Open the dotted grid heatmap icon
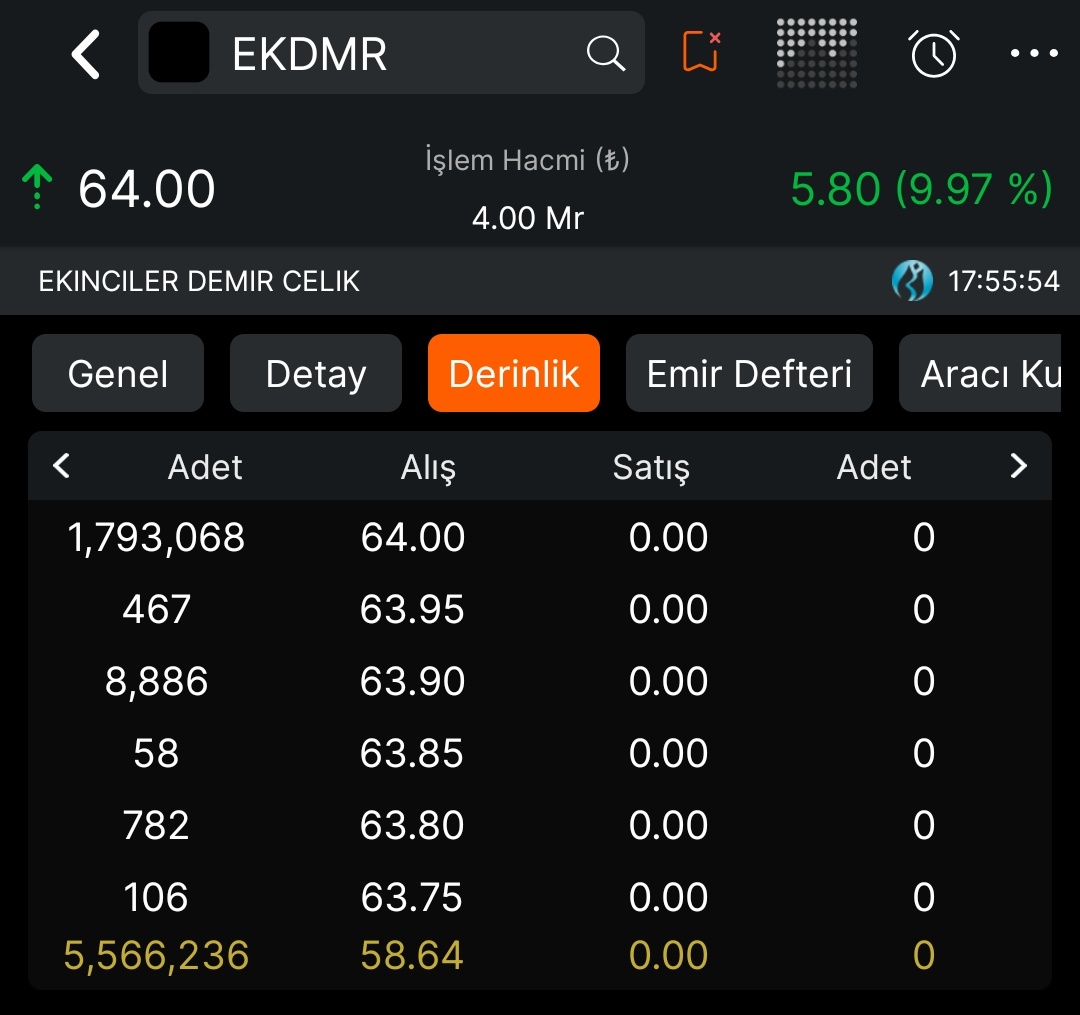This screenshot has height=1015, width=1080. [x=817, y=53]
